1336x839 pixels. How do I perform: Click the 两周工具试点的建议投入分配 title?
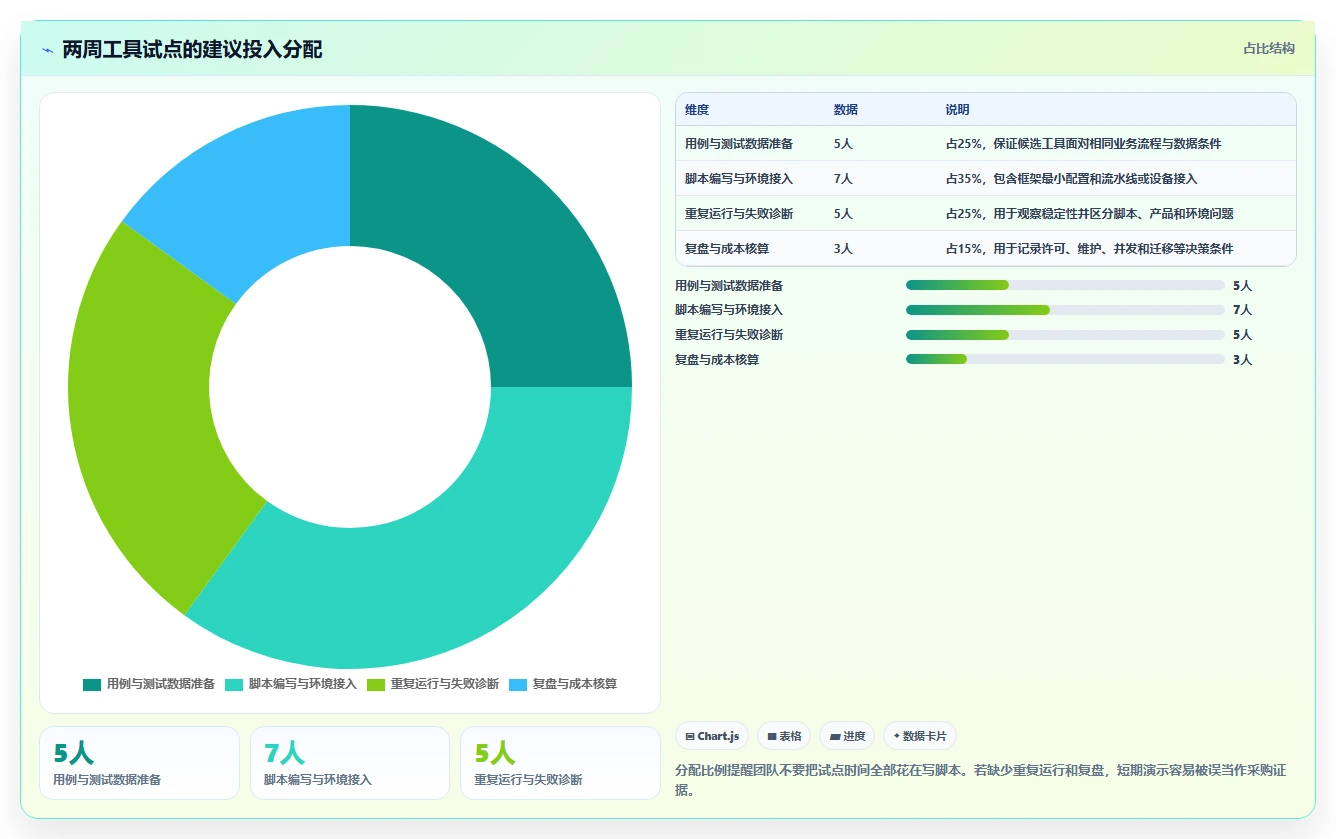point(192,49)
